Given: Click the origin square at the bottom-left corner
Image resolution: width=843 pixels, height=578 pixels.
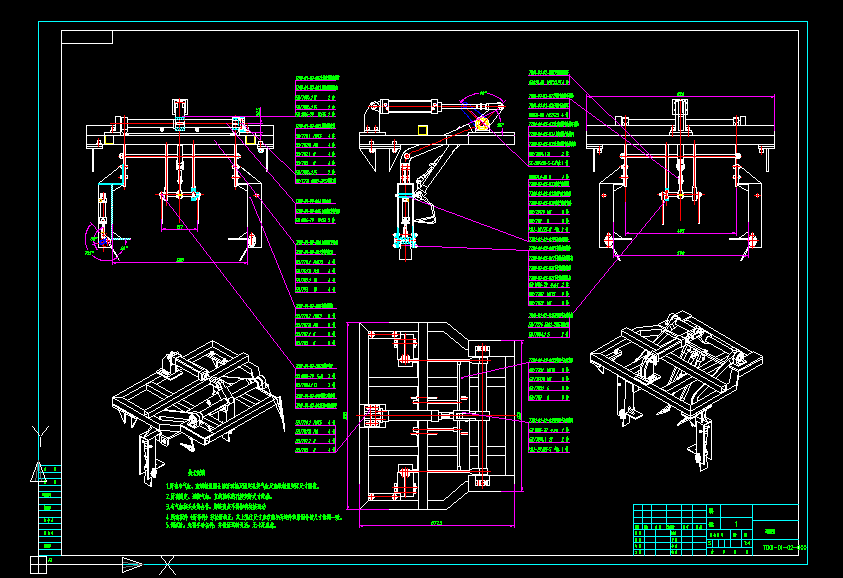Looking at the screenshot, I should pos(38,565).
